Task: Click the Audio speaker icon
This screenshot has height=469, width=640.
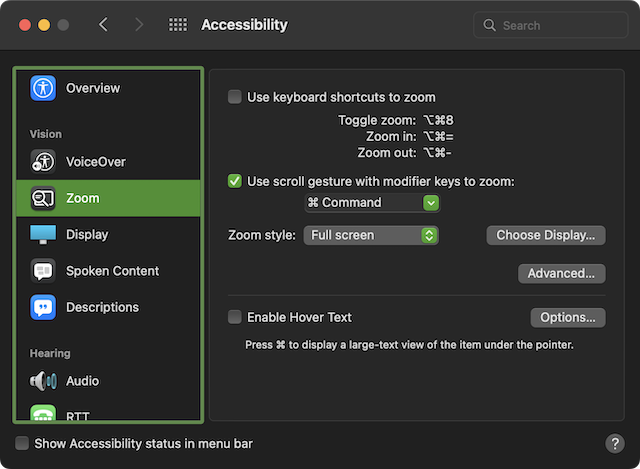Action: (43, 381)
